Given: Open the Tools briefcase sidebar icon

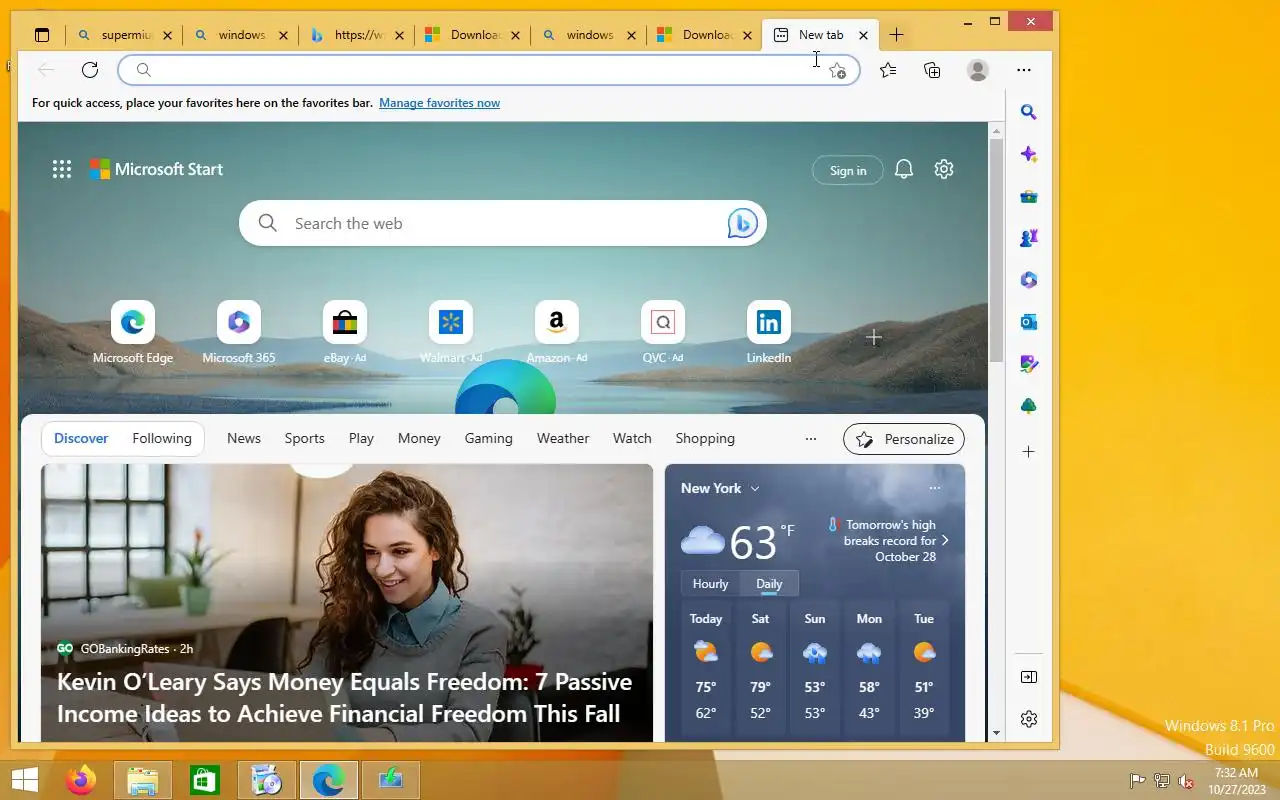Looking at the screenshot, I should point(1028,196).
